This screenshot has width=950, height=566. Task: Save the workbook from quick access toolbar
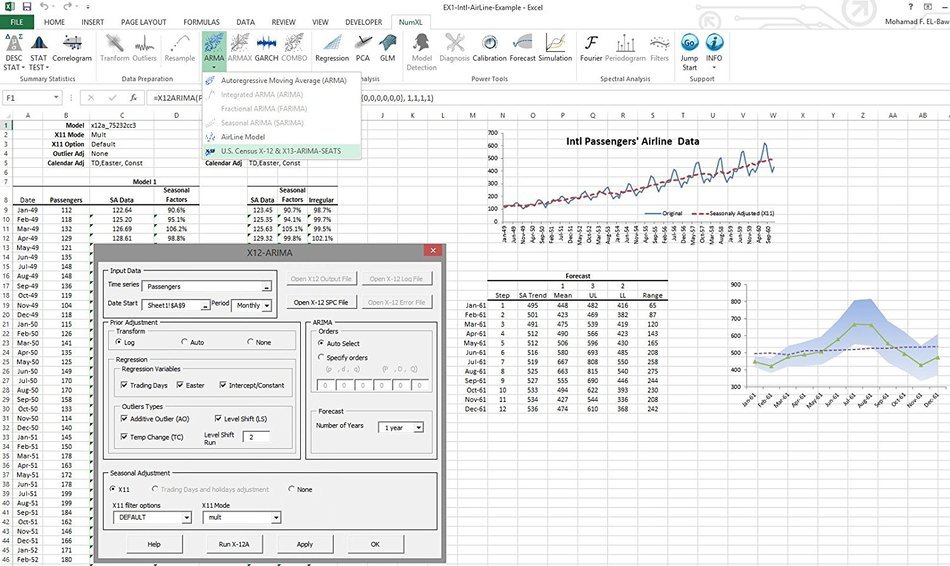coord(27,7)
